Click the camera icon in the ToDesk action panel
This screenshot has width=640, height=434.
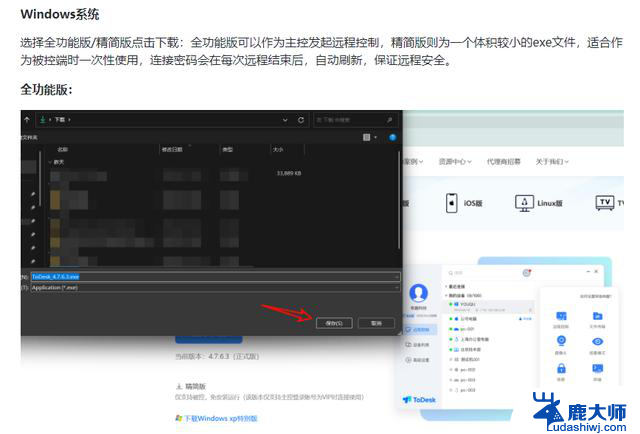[561, 341]
